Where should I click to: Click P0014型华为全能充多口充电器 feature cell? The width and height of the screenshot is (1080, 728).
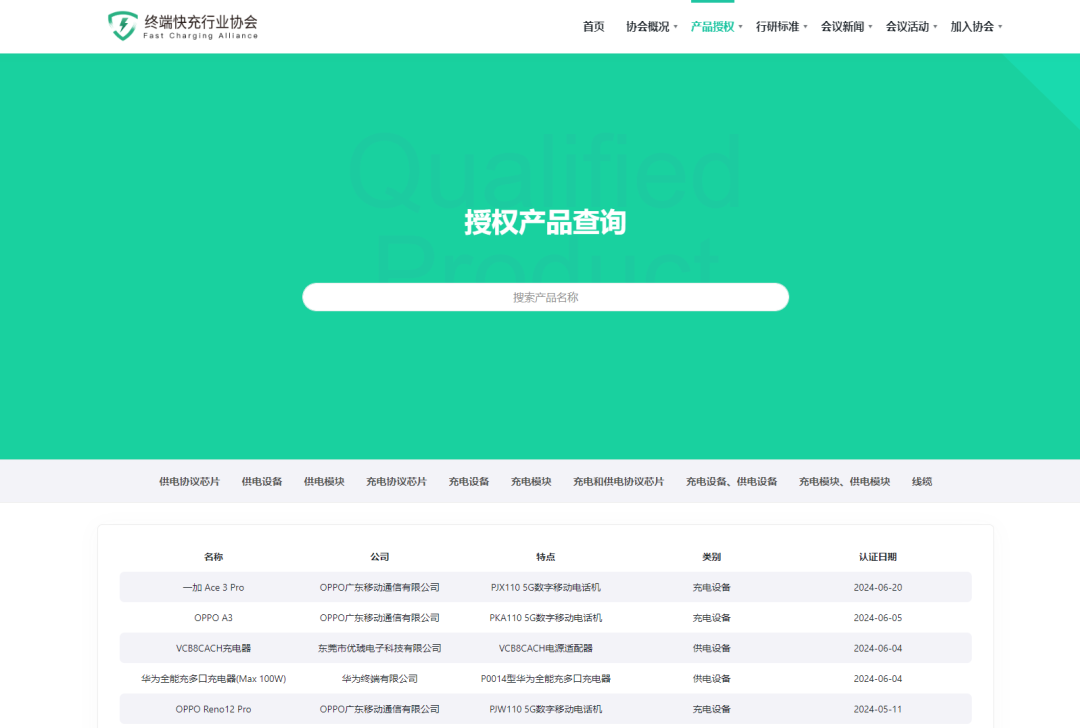click(x=546, y=678)
